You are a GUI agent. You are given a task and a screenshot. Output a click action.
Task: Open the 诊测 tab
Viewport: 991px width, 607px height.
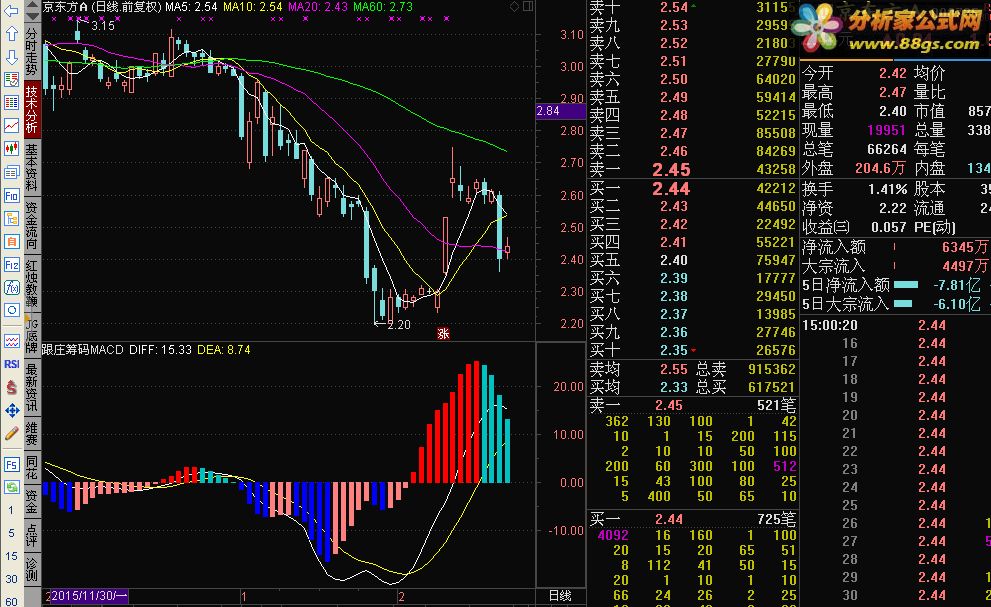point(32,569)
